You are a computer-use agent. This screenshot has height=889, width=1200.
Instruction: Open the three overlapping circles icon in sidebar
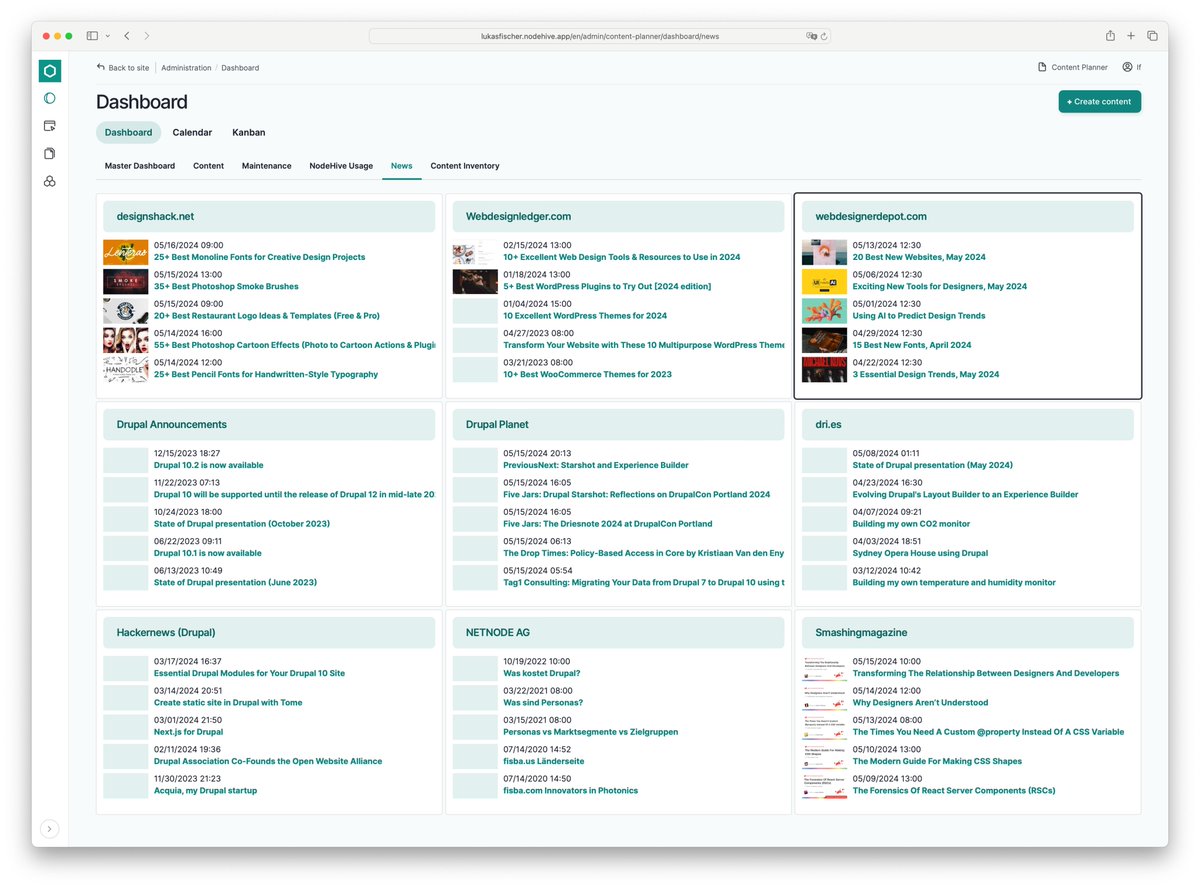pos(50,181)
